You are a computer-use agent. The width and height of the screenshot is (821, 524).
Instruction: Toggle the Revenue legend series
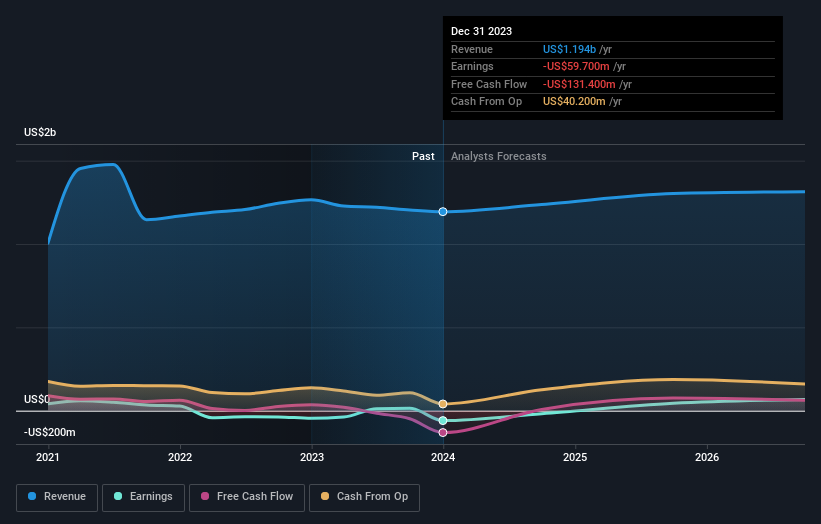tap(57, 497)
